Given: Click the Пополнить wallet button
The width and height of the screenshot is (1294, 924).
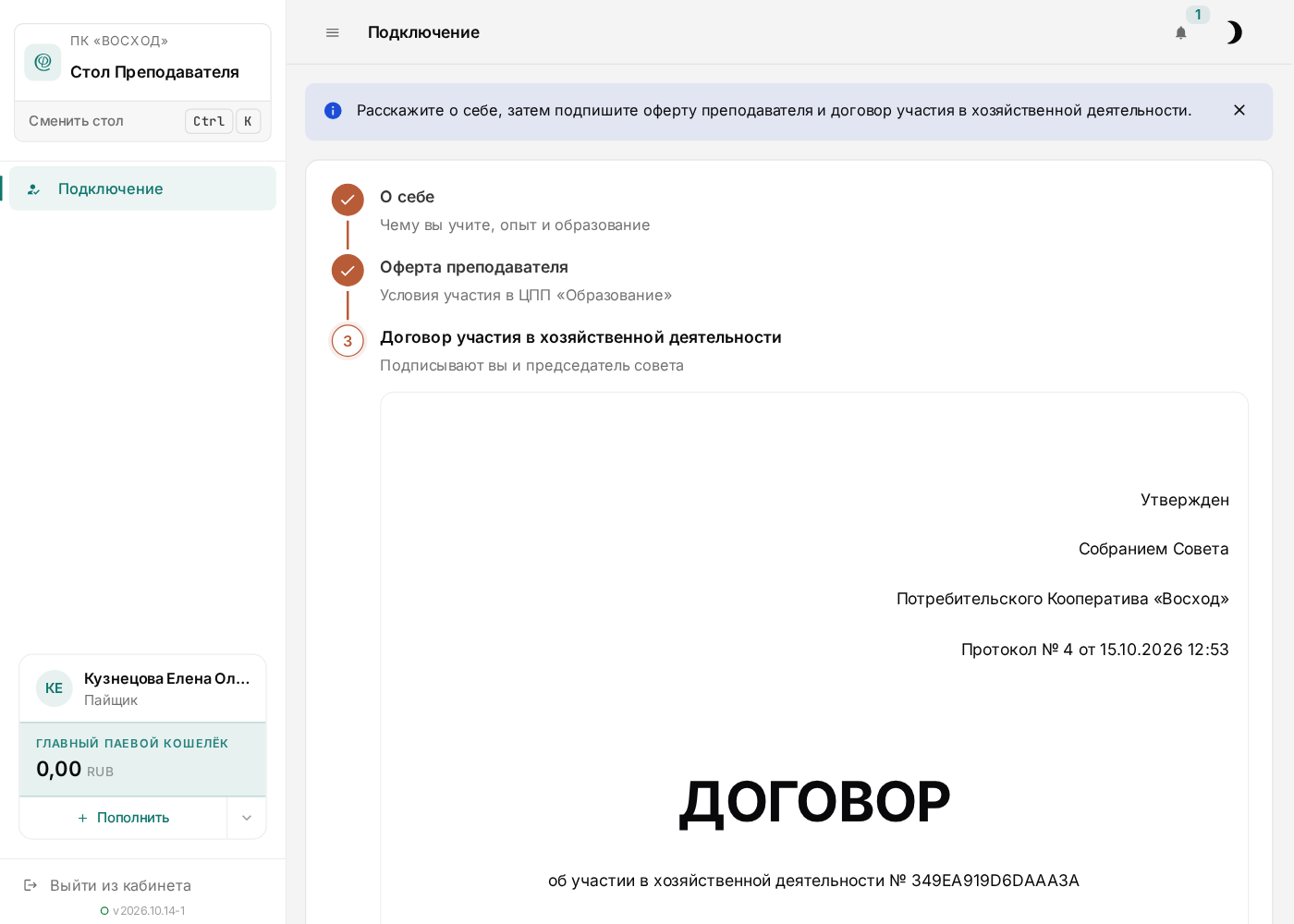Looking at the screenshot, I should pos(124,818).
